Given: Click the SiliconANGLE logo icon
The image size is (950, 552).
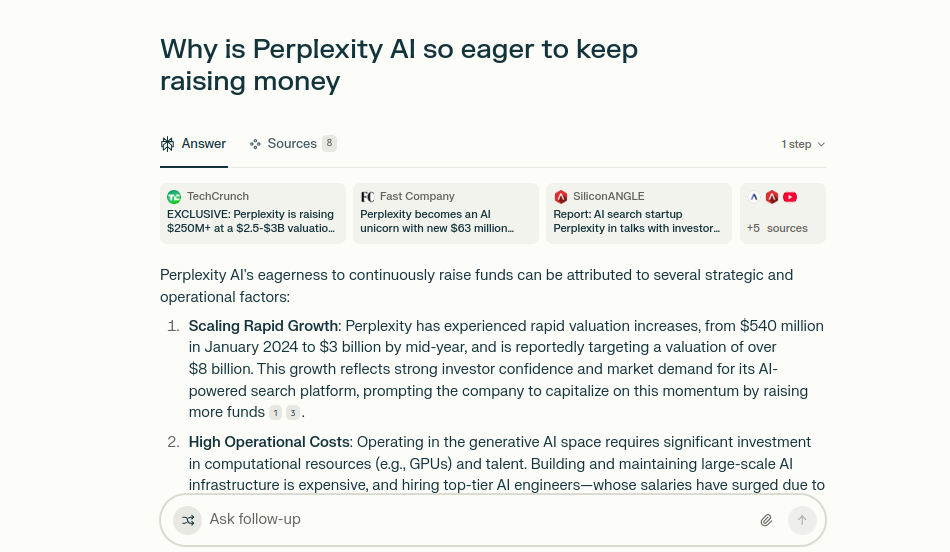Looking at the screenshot, I should point(560,196).
